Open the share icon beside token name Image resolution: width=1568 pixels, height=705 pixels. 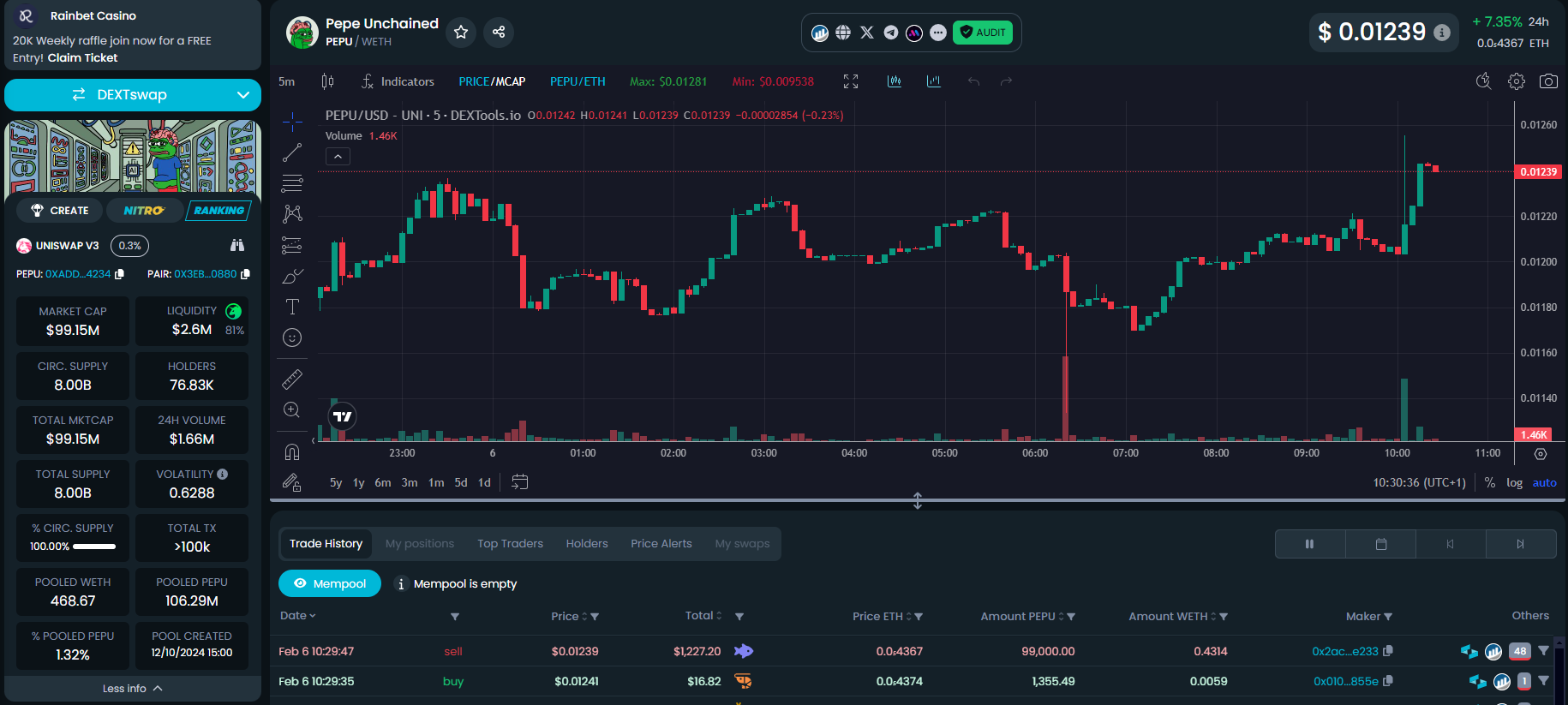(x=499, y=32)
